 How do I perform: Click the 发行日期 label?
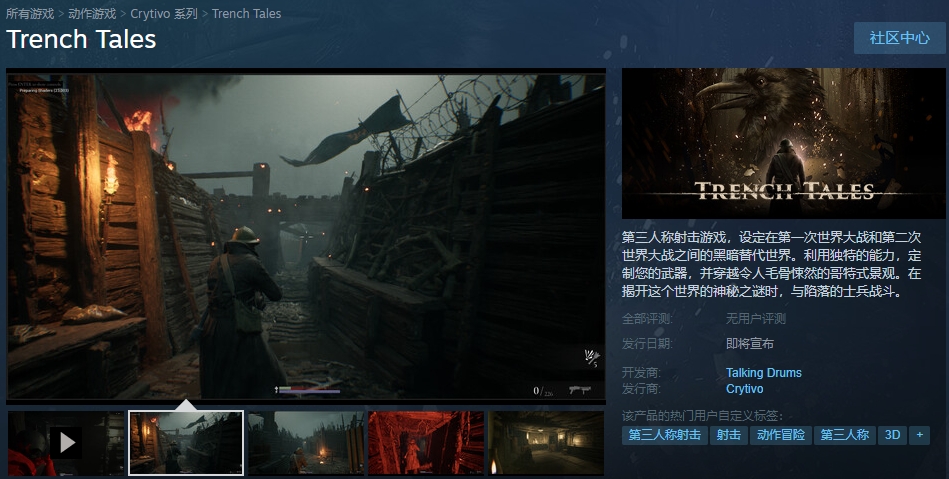coord(647,343)
